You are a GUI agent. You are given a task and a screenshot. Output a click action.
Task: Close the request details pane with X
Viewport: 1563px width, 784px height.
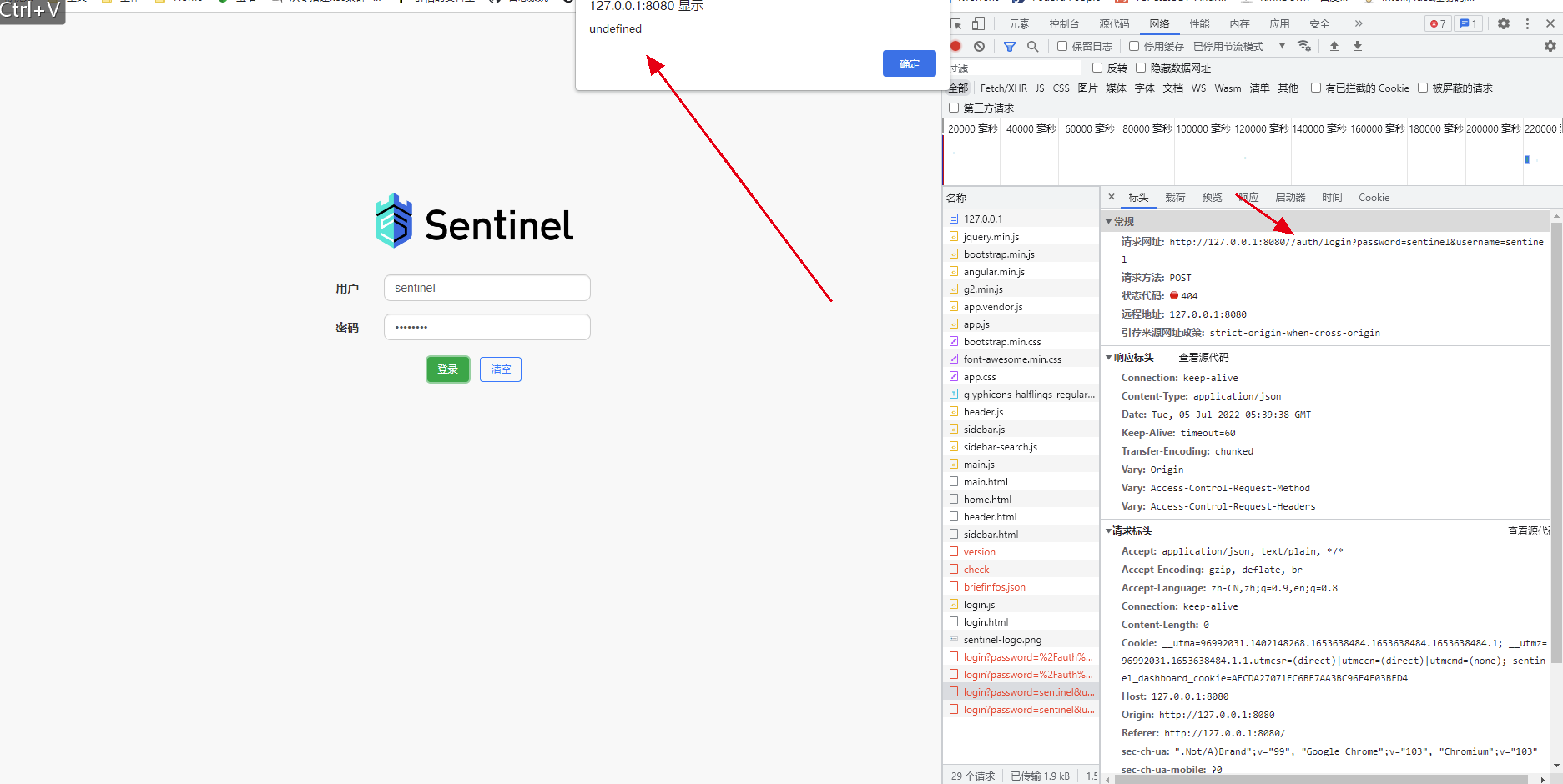[x=1112, y=197]
